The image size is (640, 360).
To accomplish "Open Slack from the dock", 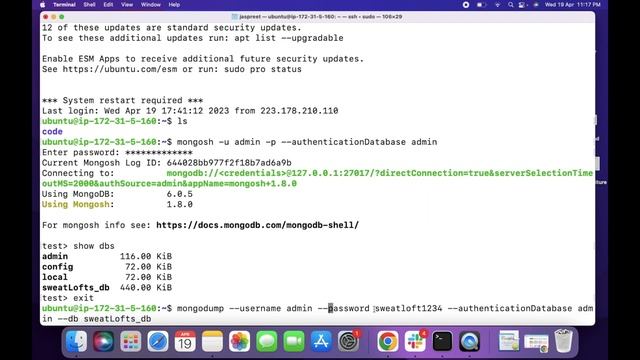I will click(415, 341).
